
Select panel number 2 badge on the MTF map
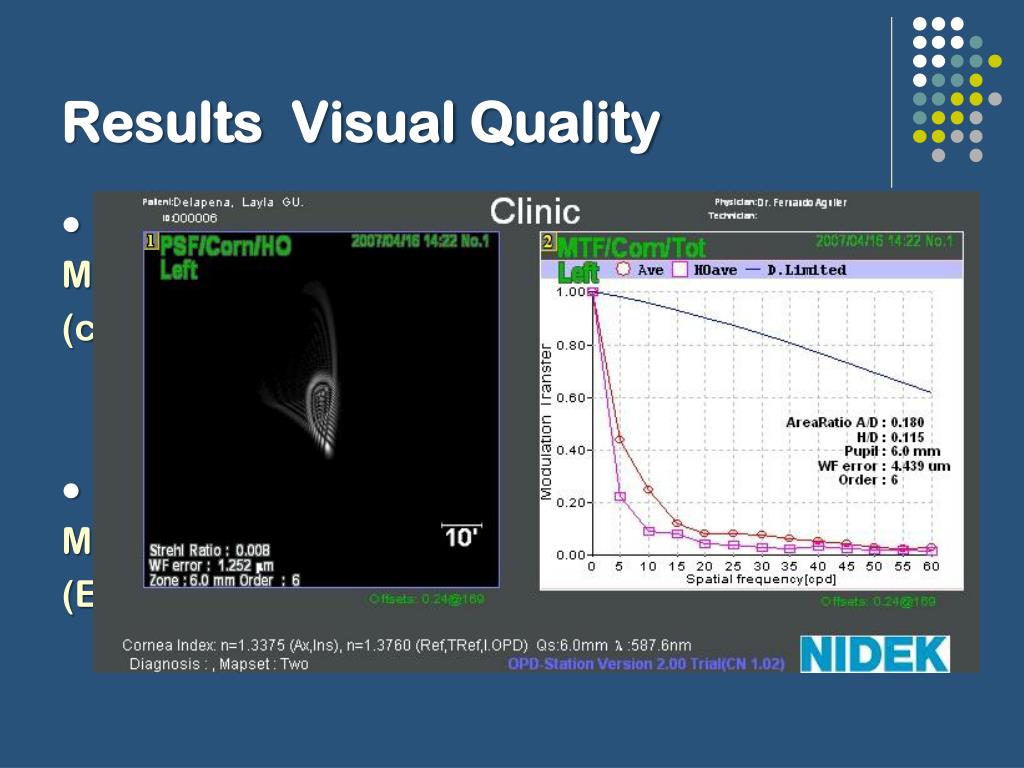[x=548, y=242]
